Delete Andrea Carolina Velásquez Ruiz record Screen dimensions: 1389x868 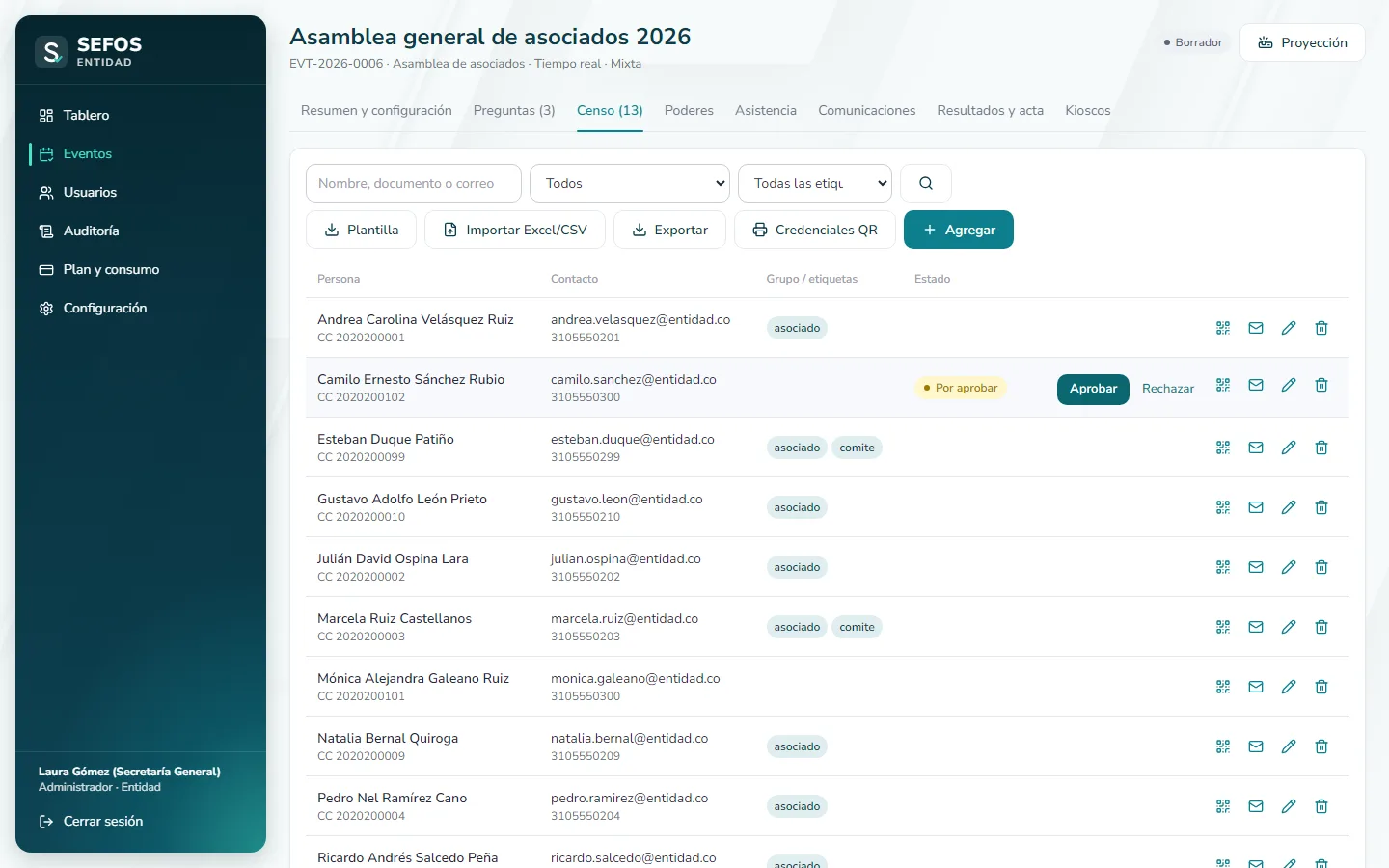click(x=1321, y=328)
